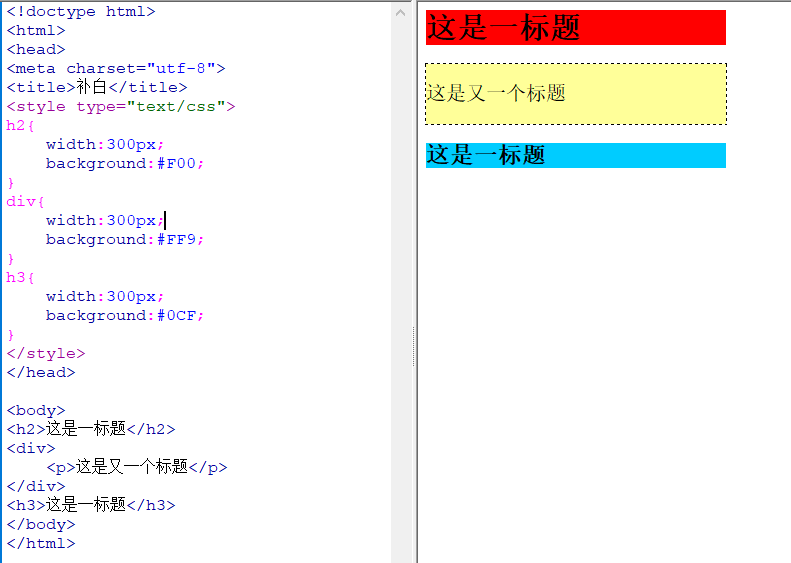
Task: Click the <div> opening tag in body
Action: coord(31,448)
